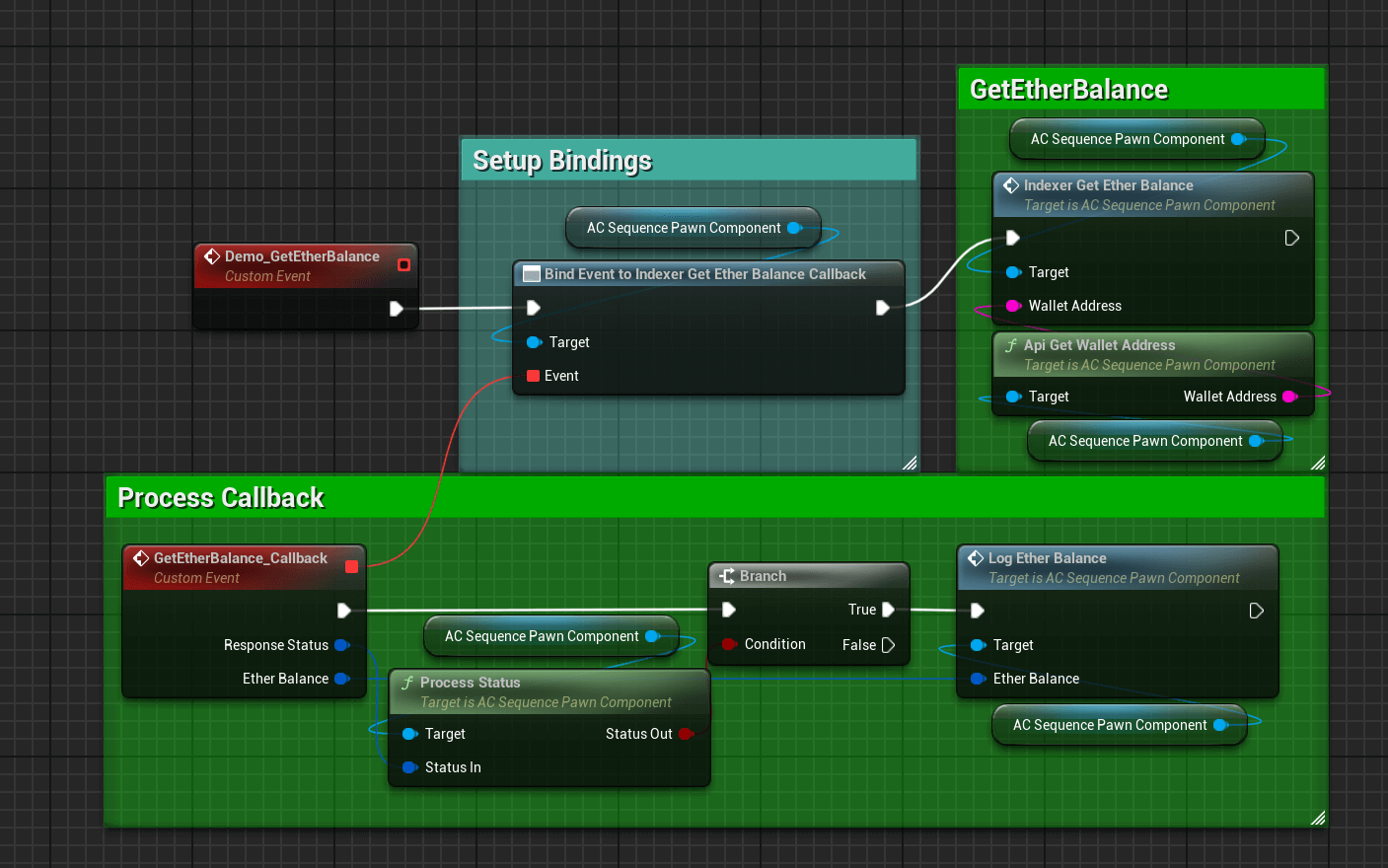Select the Process Status node title
Screen dimensions: 1388x868
[x=471, y=683]
